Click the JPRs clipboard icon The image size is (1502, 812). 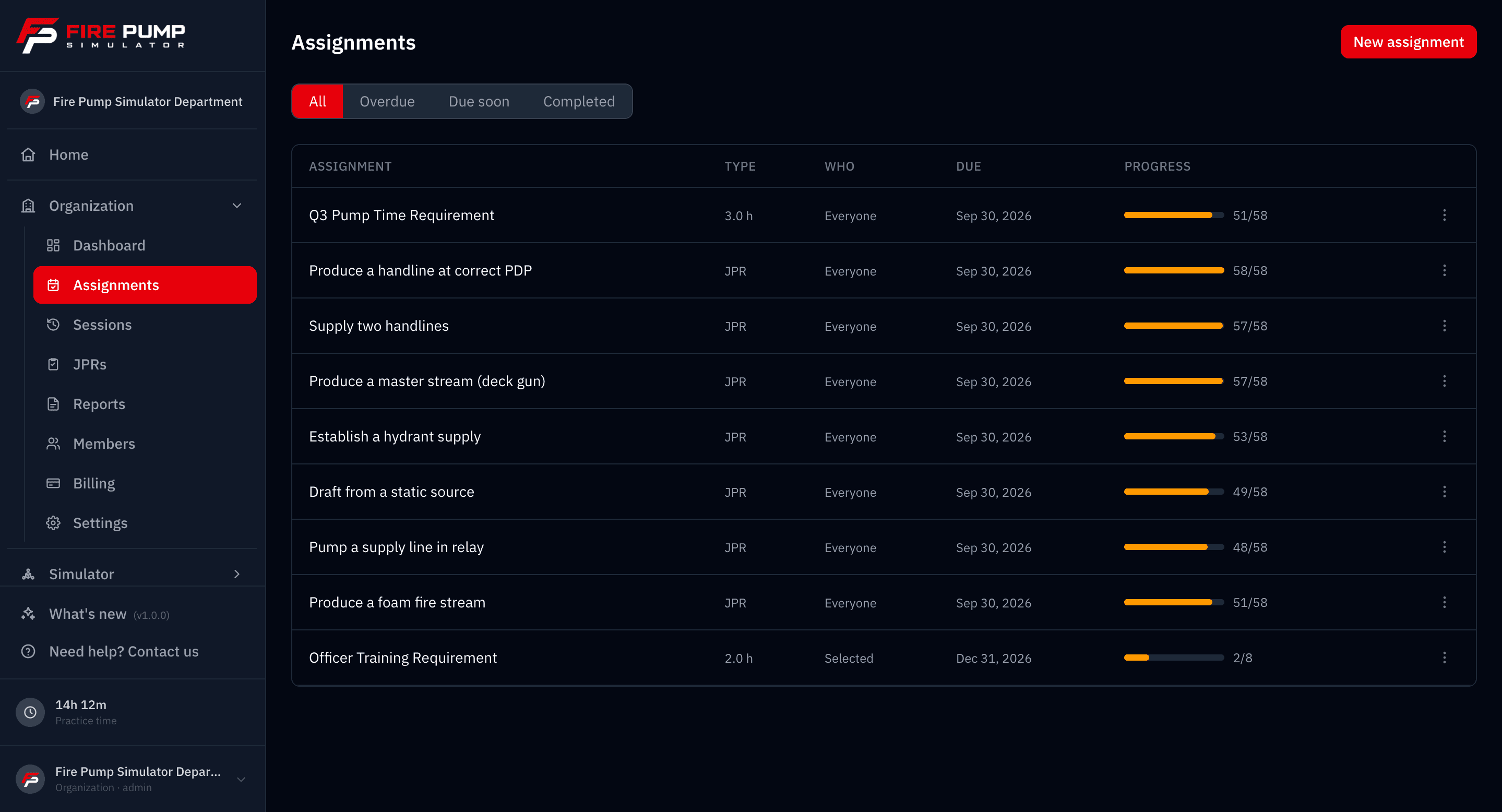click(x=53, y=364)
